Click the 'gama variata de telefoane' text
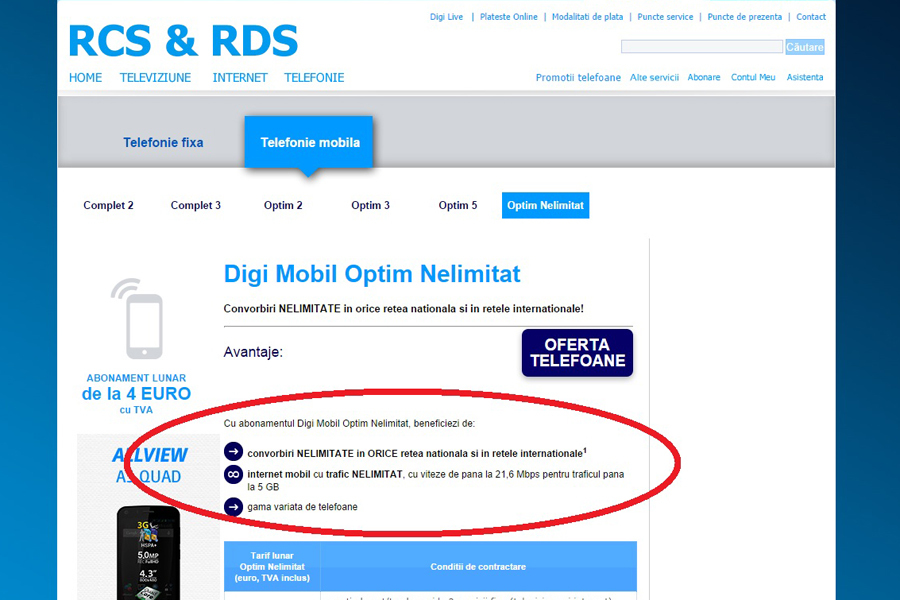Image resolution: width=900 pixels, height=600 pixels. (x=302, y=507)
